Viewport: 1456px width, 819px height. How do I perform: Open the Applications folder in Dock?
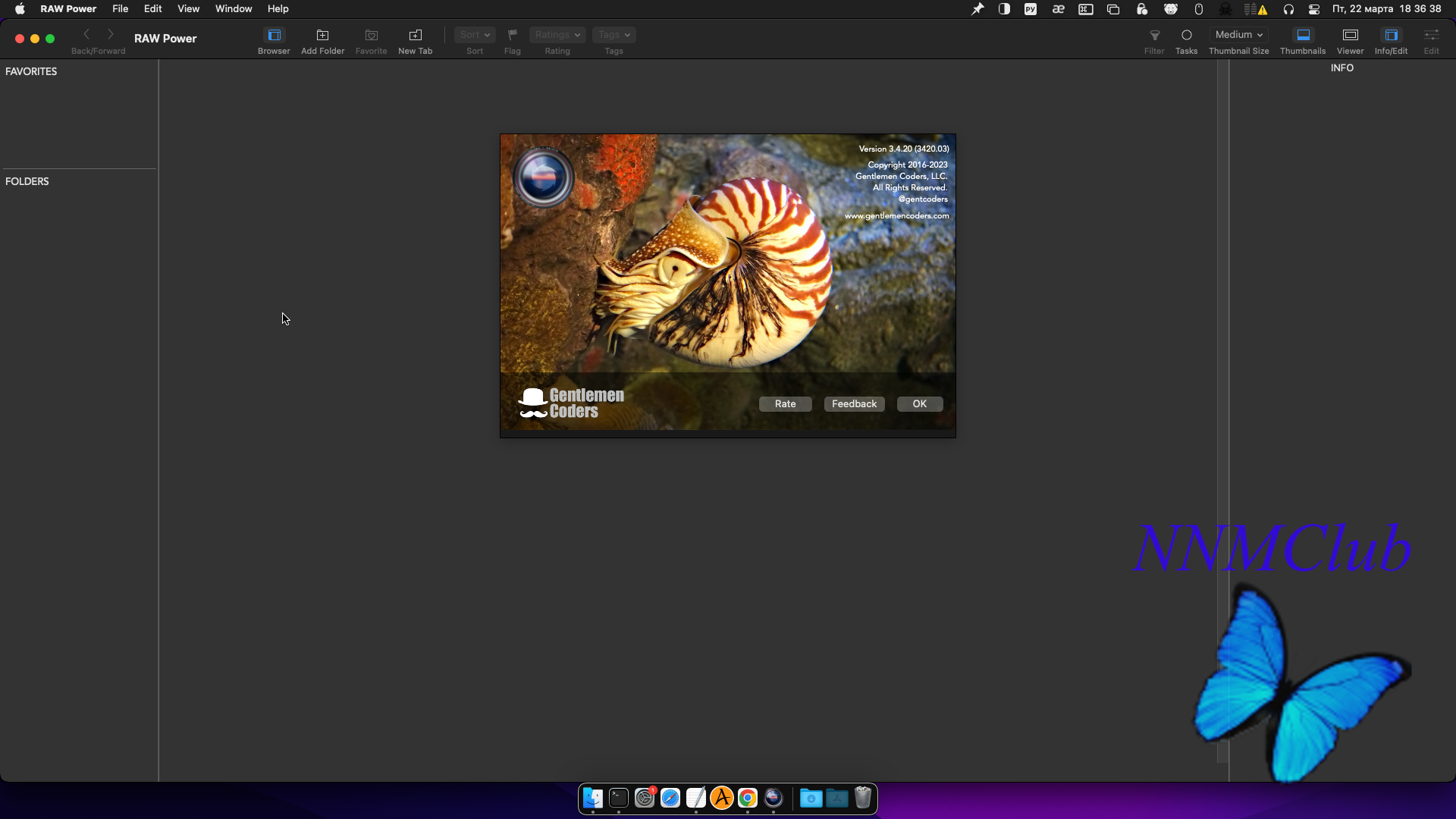click(837, 798)
